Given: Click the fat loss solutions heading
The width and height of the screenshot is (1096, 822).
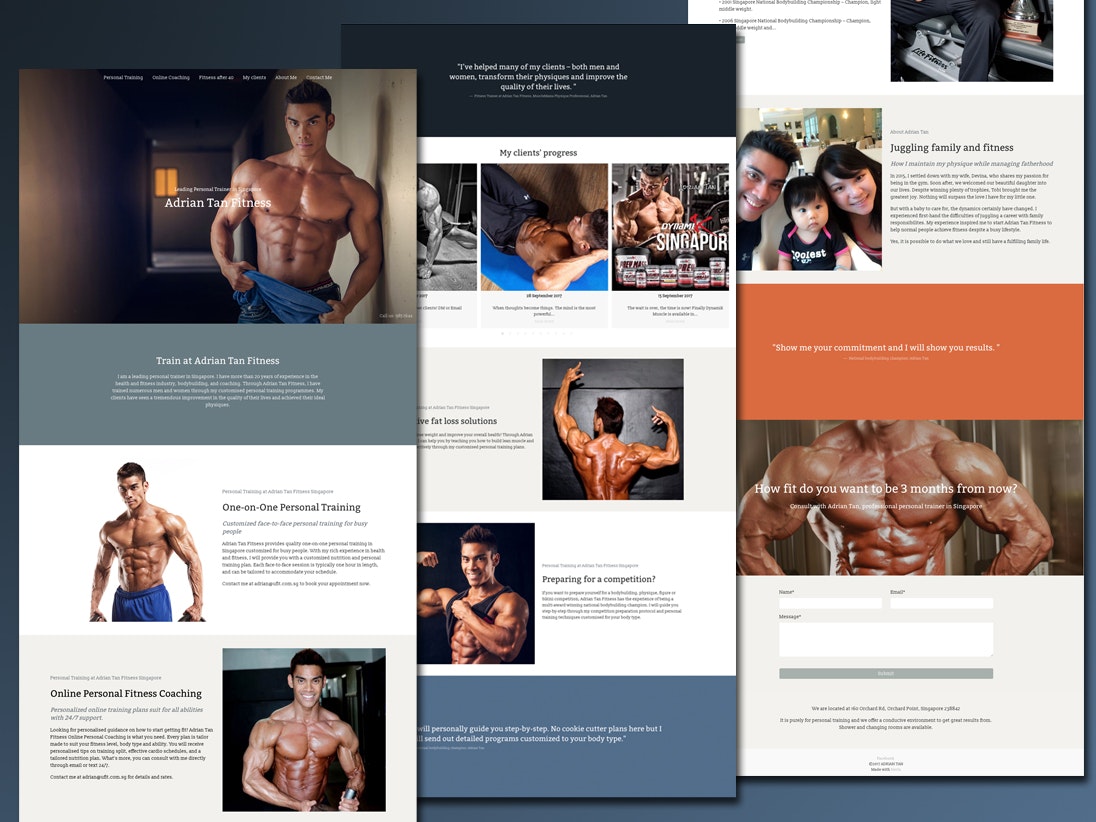Looking at the screenshot, I should click(457, 421).
